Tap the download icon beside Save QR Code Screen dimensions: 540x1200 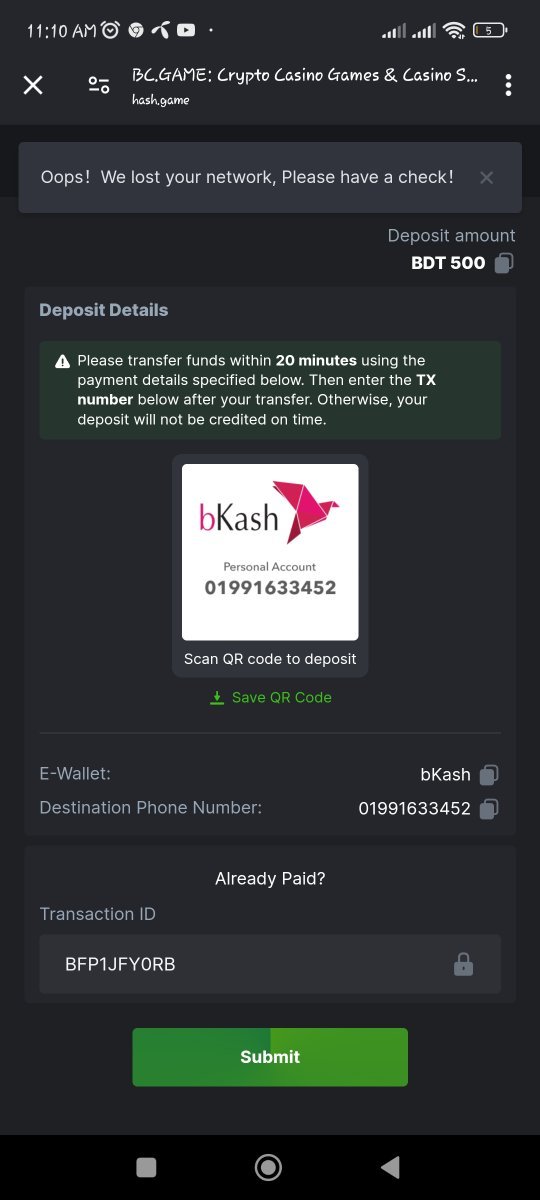pos(217,697)
